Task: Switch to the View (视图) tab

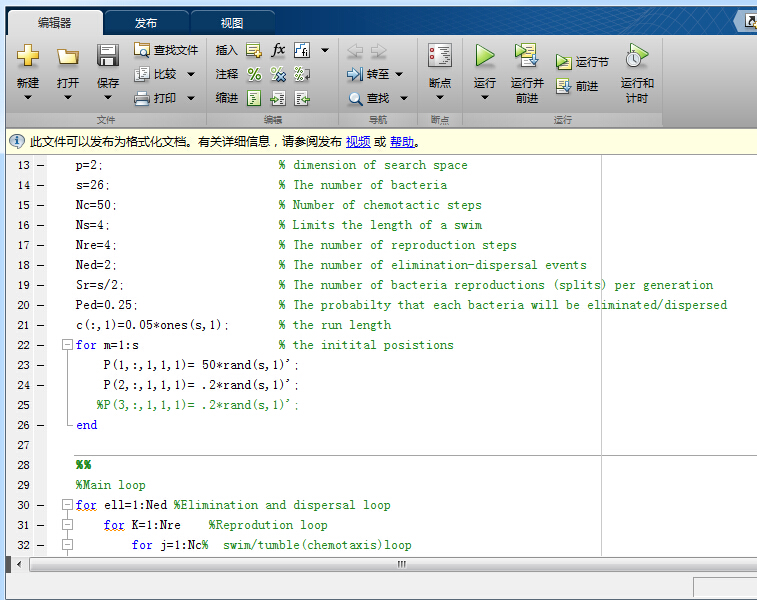Action: click(x=232, y=23)
